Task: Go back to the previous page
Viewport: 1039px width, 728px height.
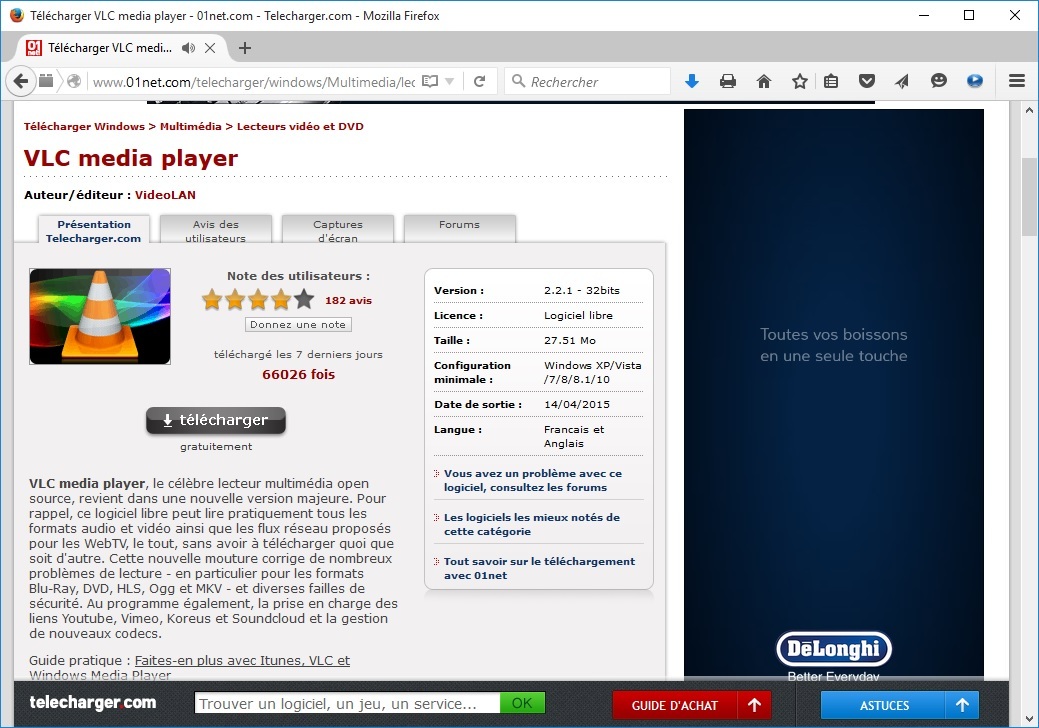Action: tap(21, 81)
